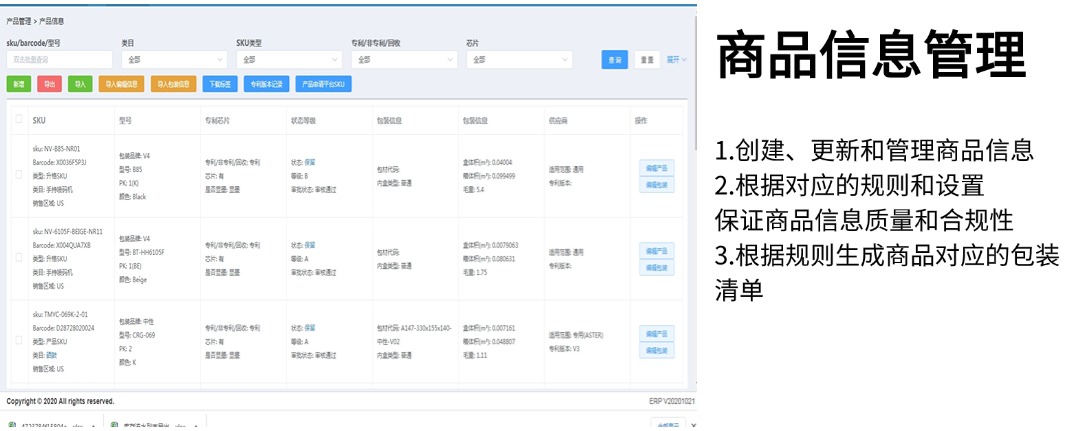Open the 专利/非专利/回收 dropdown

(x=404, y=60)
